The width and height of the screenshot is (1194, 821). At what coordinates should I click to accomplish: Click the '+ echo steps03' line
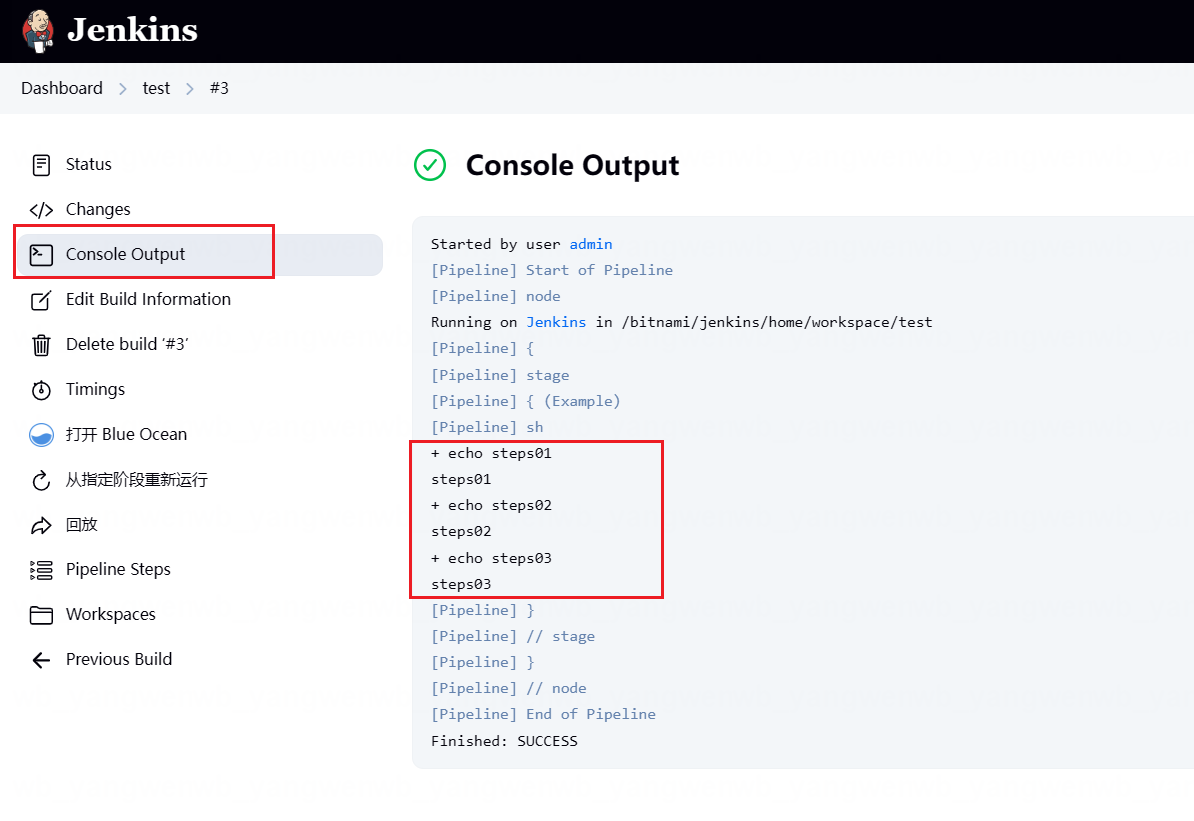491,558
